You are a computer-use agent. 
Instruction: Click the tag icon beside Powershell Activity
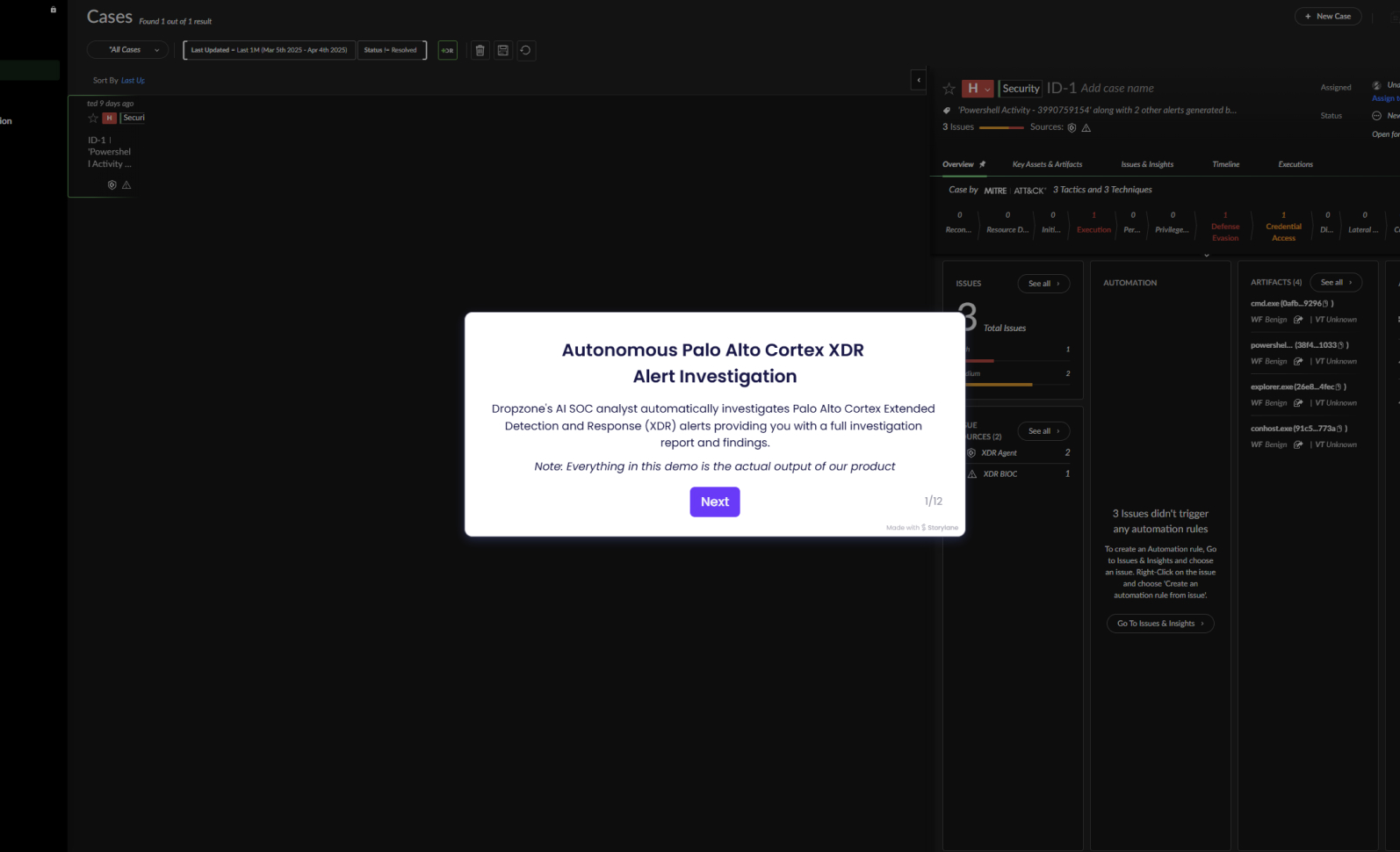[947, 111]
